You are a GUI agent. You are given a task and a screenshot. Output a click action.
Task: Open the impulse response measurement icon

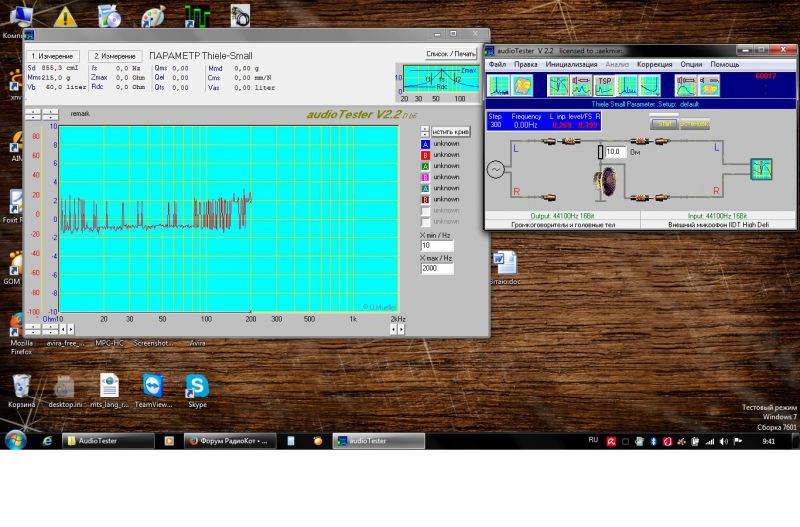pos(627,85)
